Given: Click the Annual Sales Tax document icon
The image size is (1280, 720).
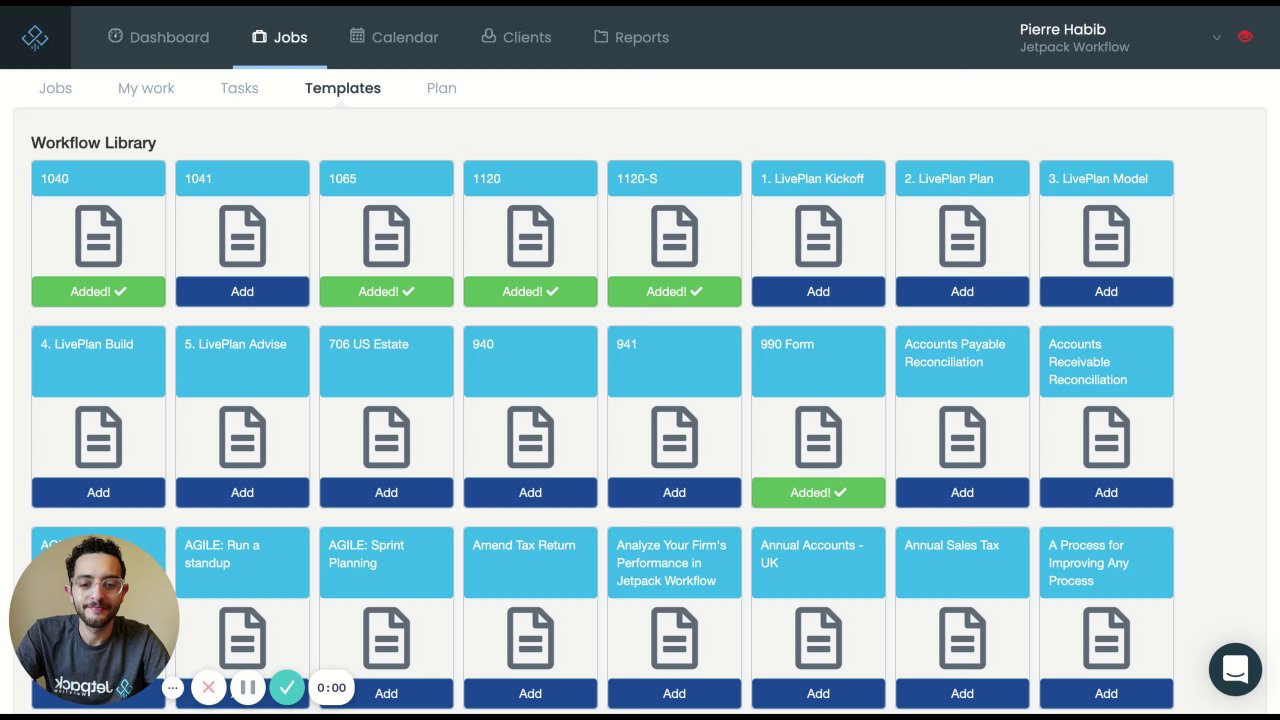Looking at the screenshot, I should (962, 638).
